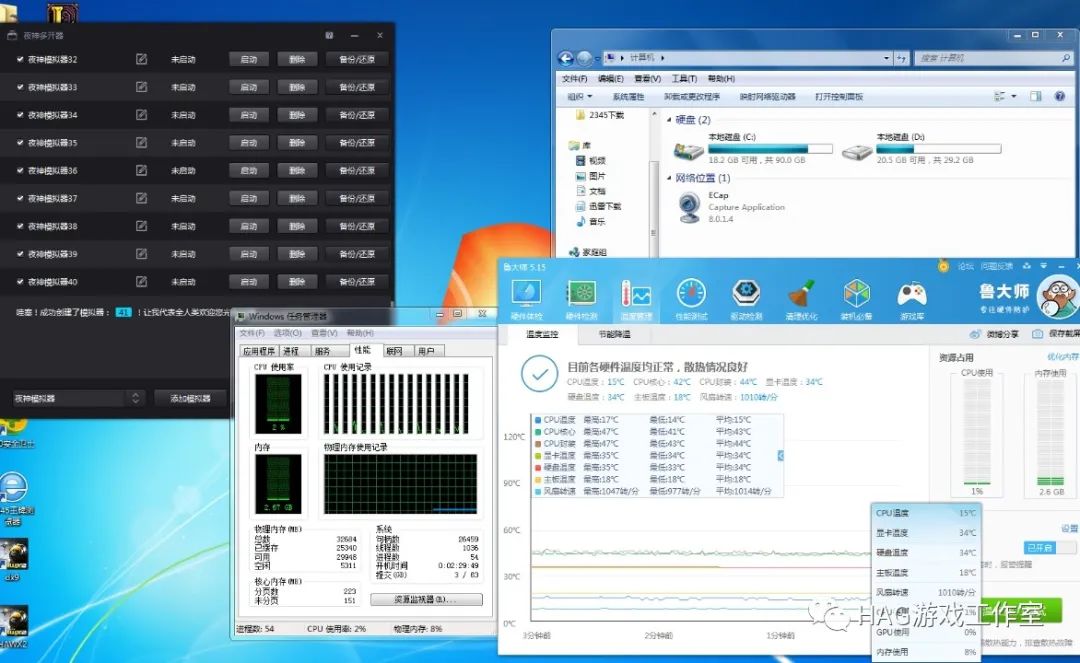1080x663 pixels.
Task: Uncheck the 夜神模拟器35 checkbox
Action: 20,143
